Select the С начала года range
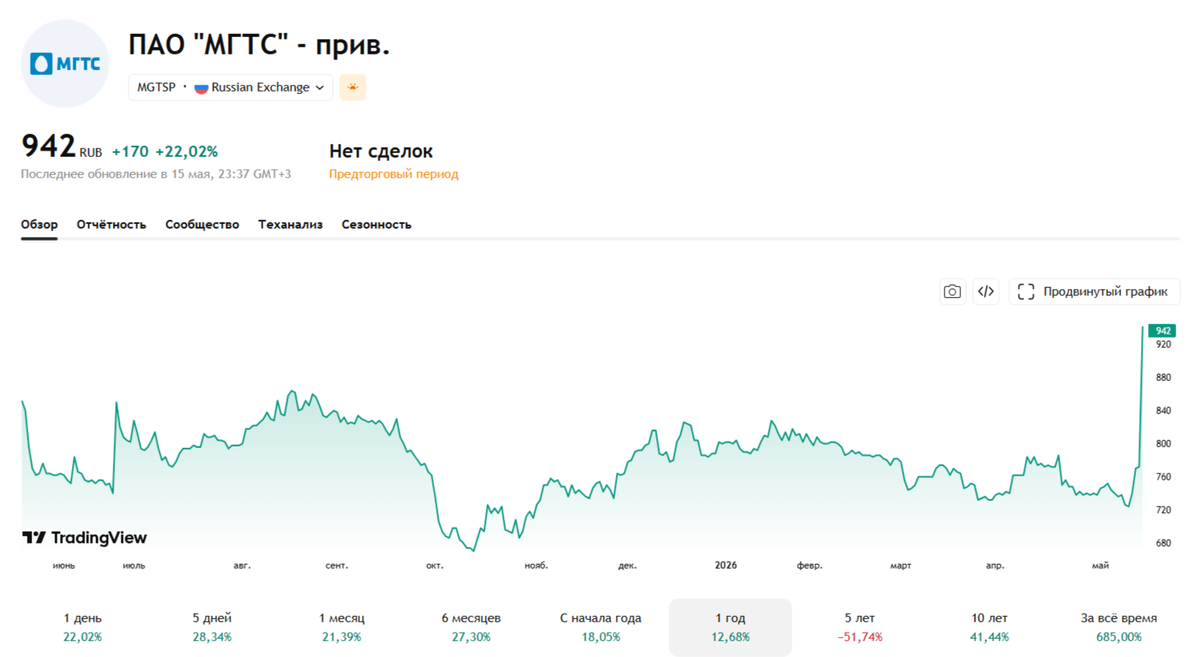The height and width of the screenshot is (657, 1200). [x=601, y=627]
